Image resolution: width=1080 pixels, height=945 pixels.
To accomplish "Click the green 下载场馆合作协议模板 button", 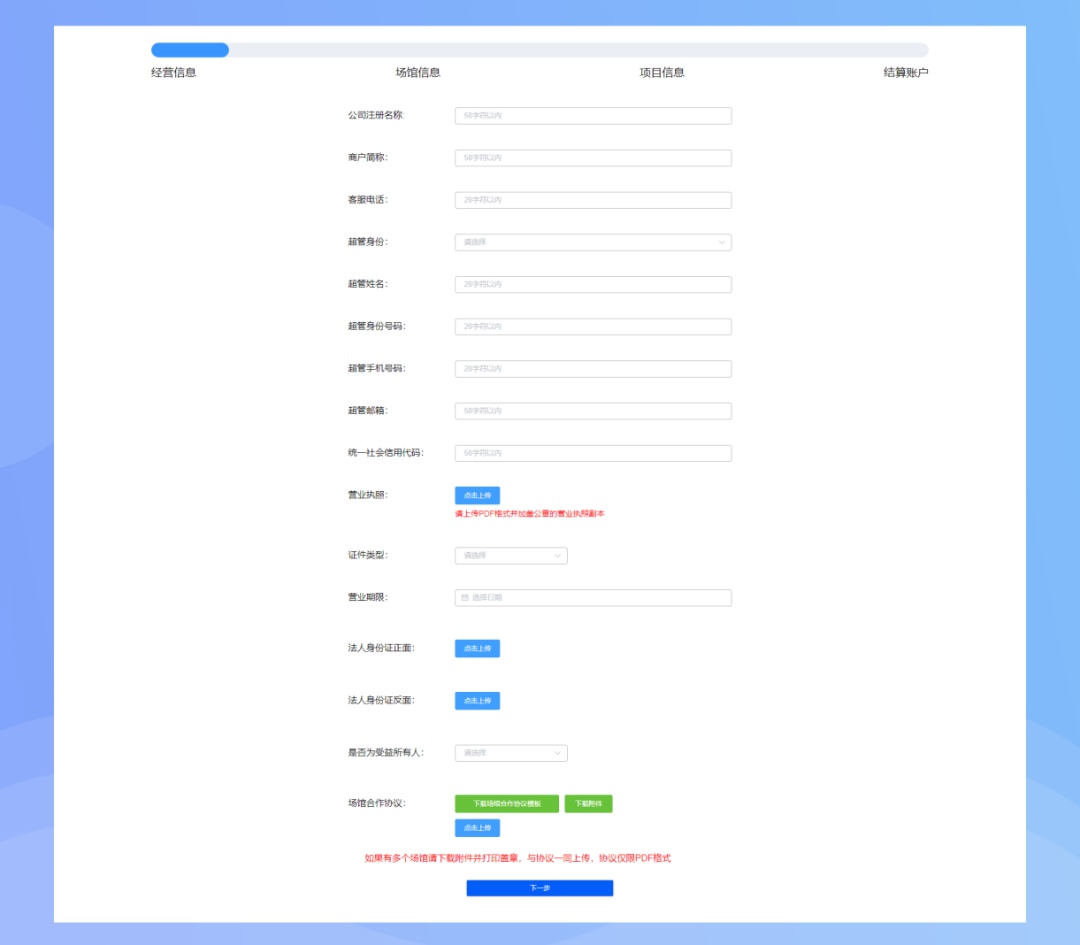I will [506, 804].
